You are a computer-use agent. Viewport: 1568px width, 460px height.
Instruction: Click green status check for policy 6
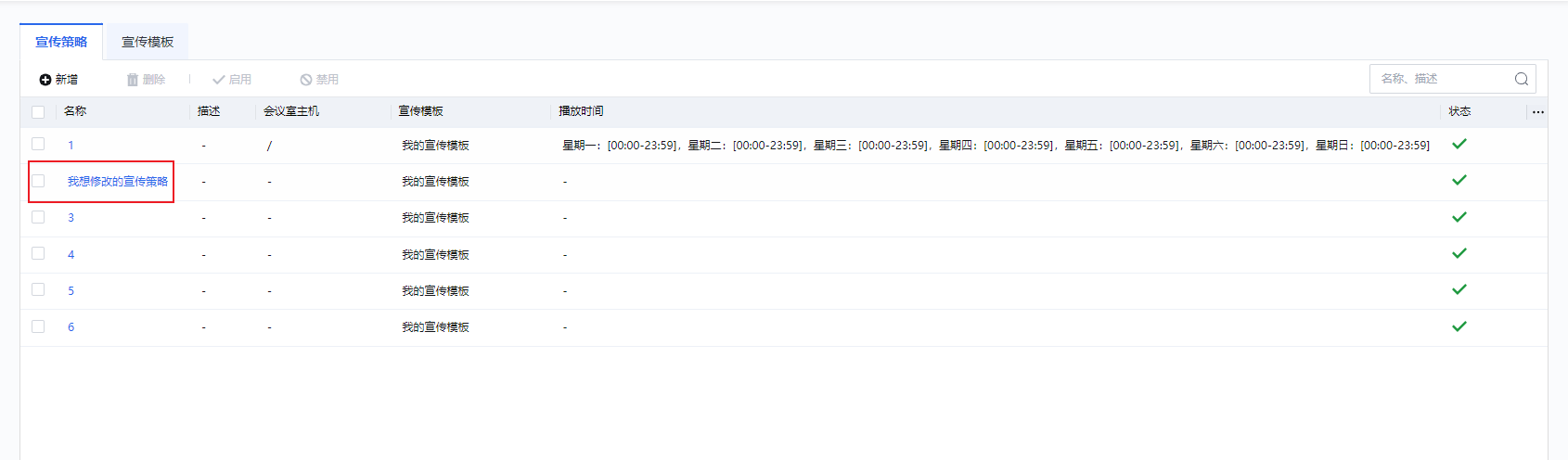coord(1459,326)
